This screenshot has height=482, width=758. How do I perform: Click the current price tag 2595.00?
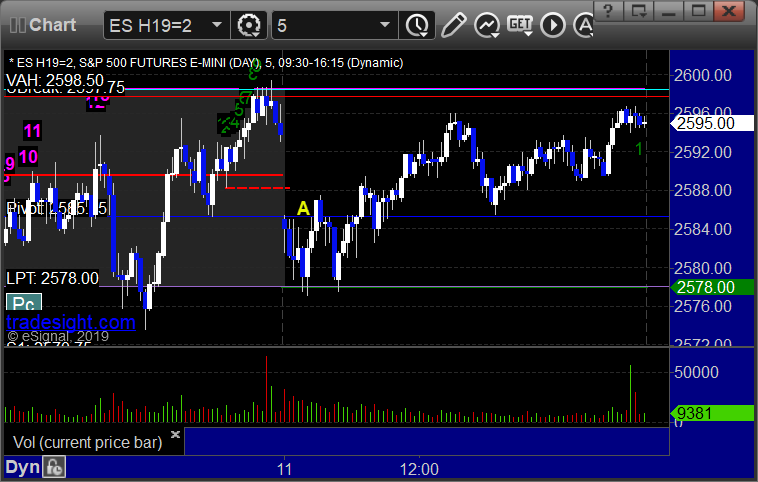click(x=712, y=123)
